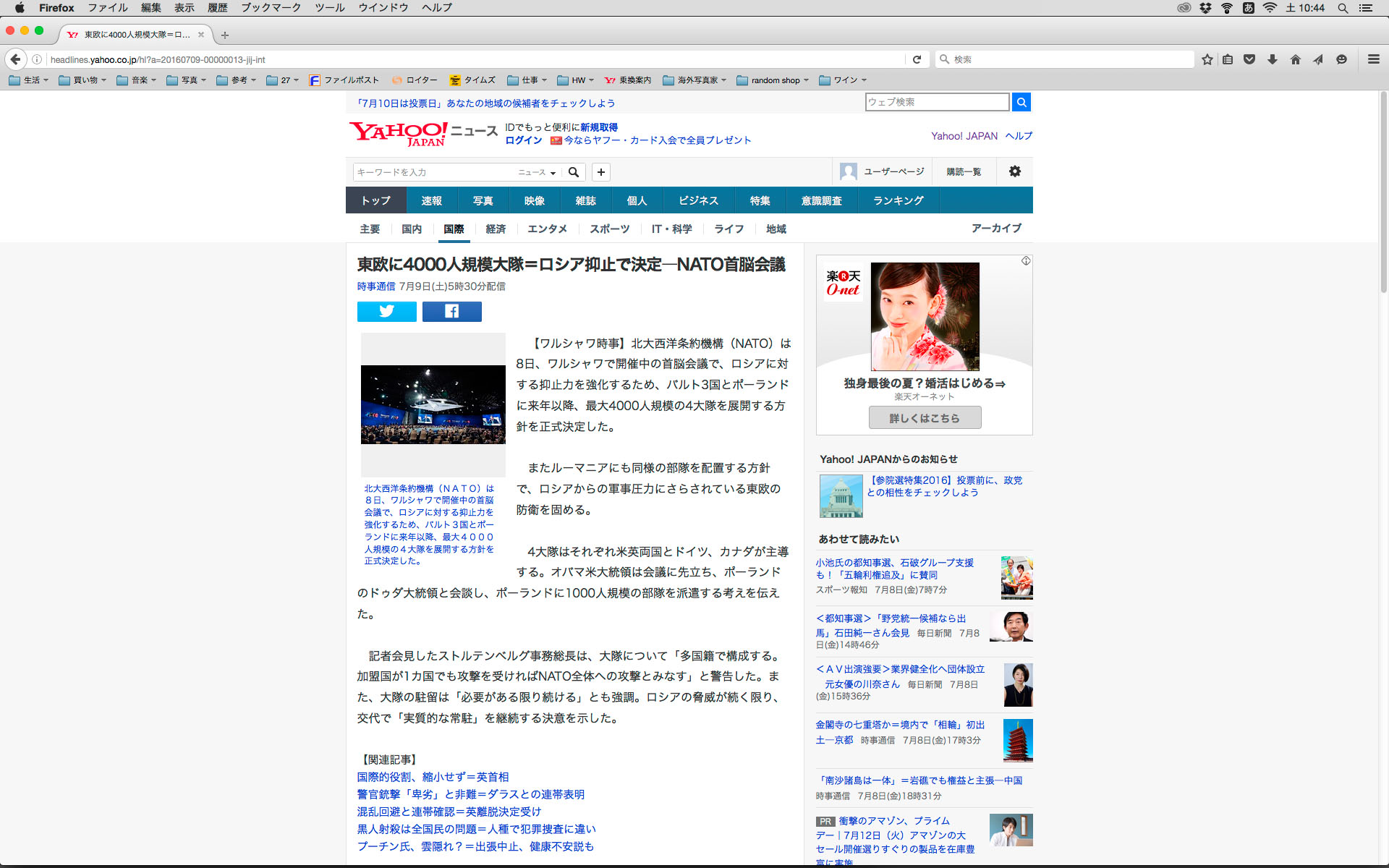Expand the ニュース search category dropdown

point(537,172)
